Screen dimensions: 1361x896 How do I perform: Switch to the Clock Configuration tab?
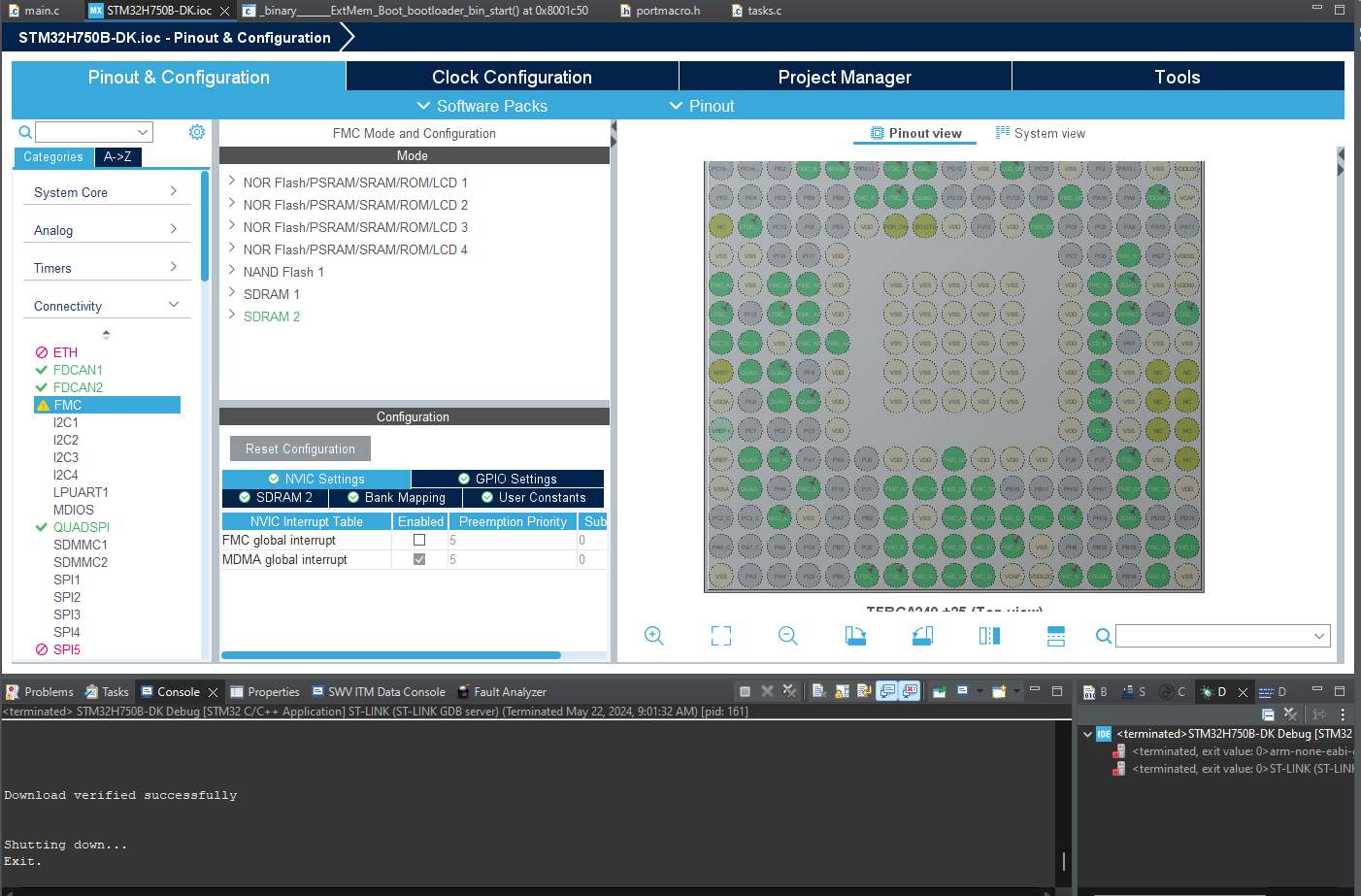(512, 77)
